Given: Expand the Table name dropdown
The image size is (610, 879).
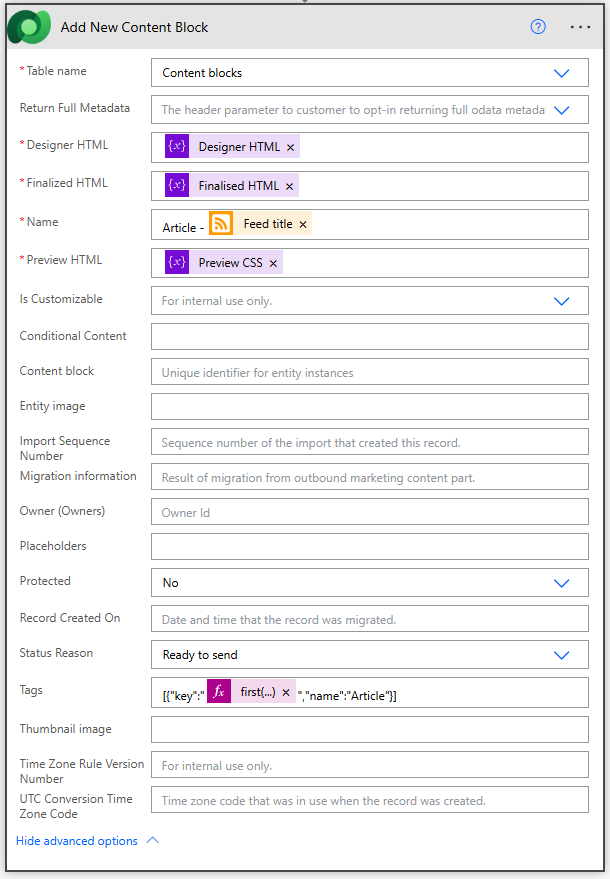Looking at the screenshot, I should point(561,73).
